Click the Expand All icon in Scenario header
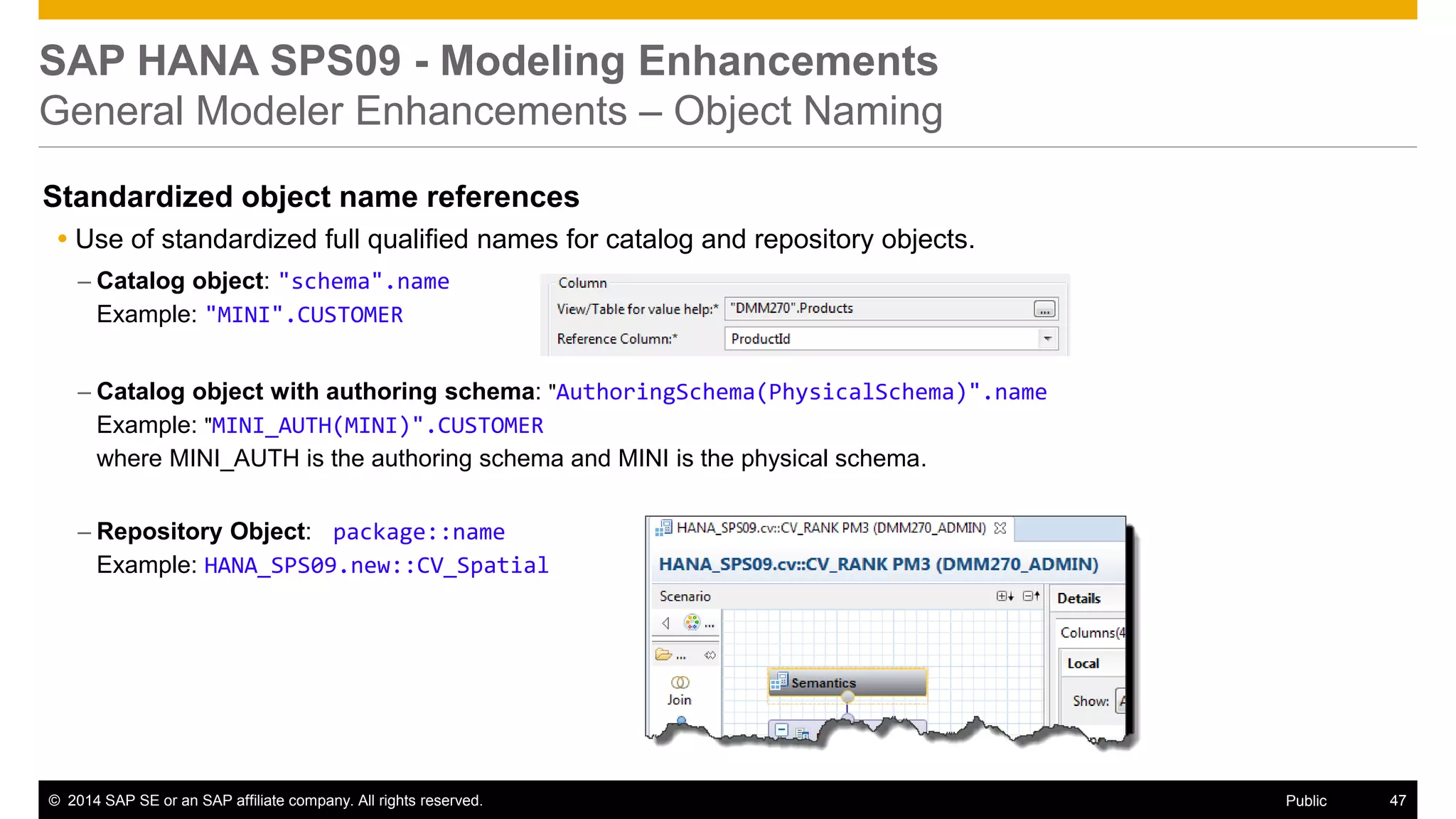 click(x=1005, y=596)
